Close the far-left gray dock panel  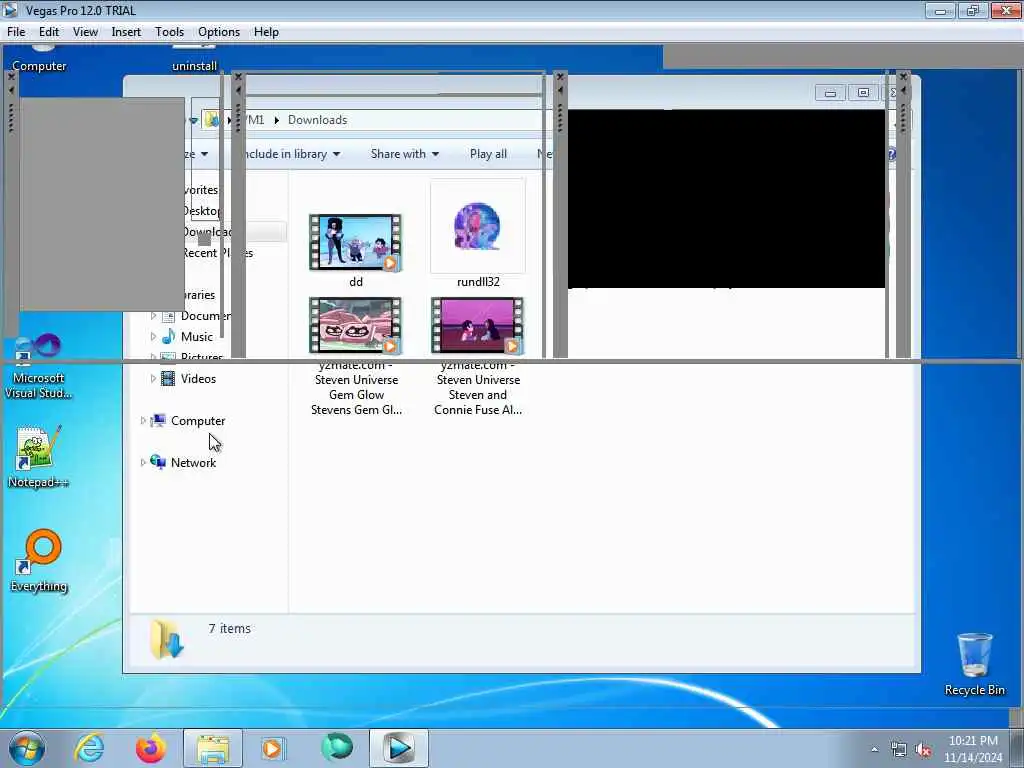(x=11, y=76)
